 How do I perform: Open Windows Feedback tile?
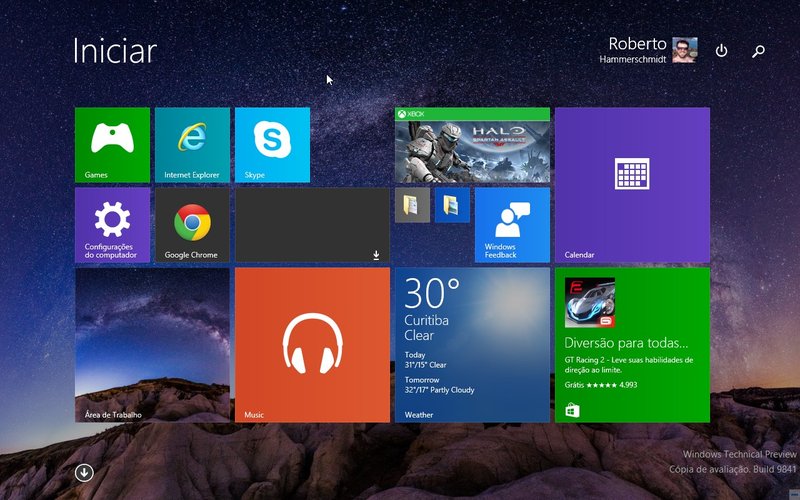coord(512,225)
